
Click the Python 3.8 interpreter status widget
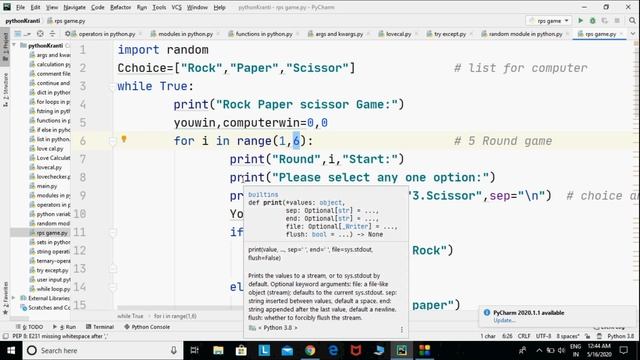(620, 336)
